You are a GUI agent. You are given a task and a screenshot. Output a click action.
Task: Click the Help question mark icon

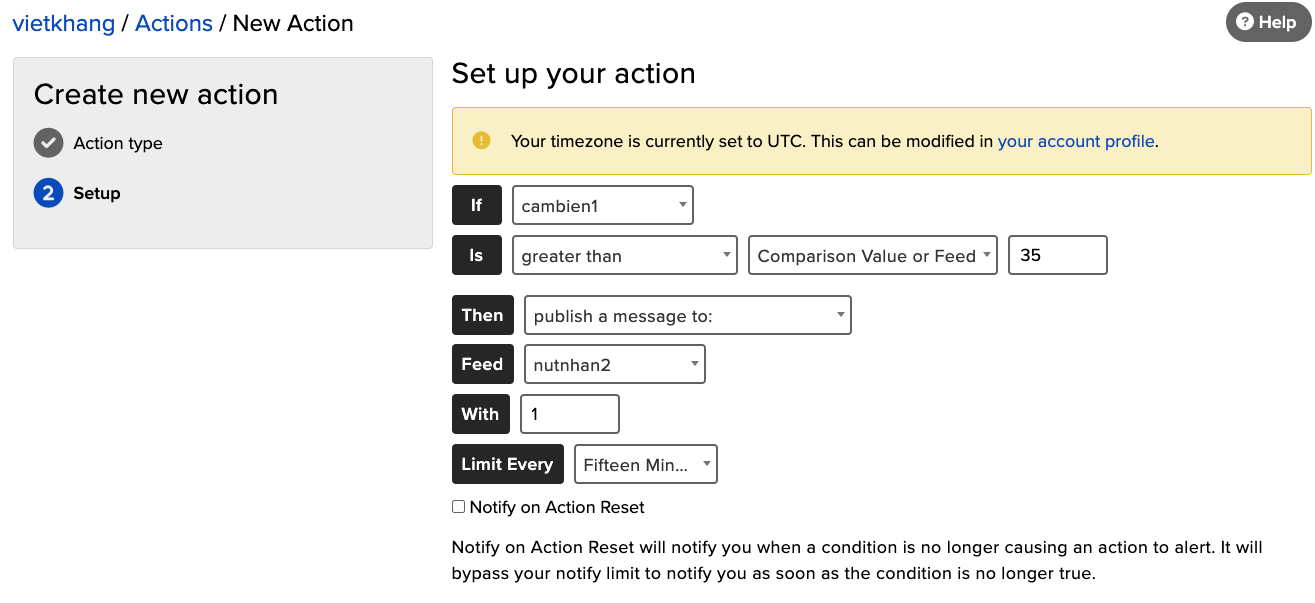(x=1245, y=22)
